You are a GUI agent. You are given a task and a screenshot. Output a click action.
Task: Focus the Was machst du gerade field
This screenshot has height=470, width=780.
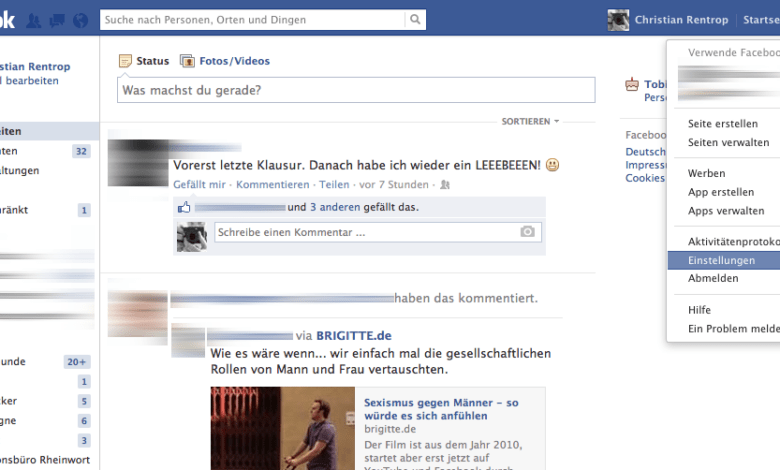tap(356, 90)
